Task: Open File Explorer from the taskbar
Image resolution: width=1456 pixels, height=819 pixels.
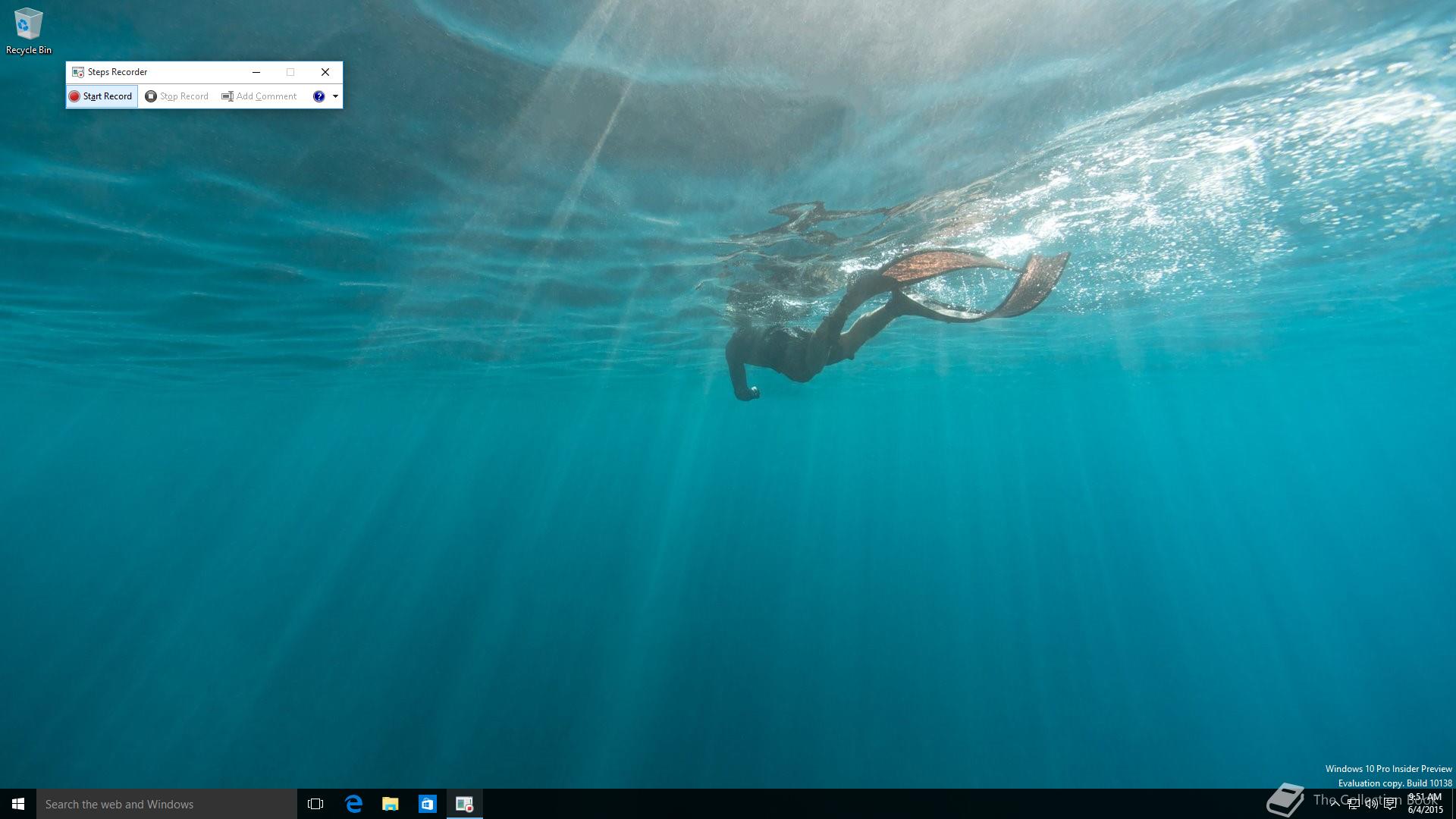Action: coord(391,804)
